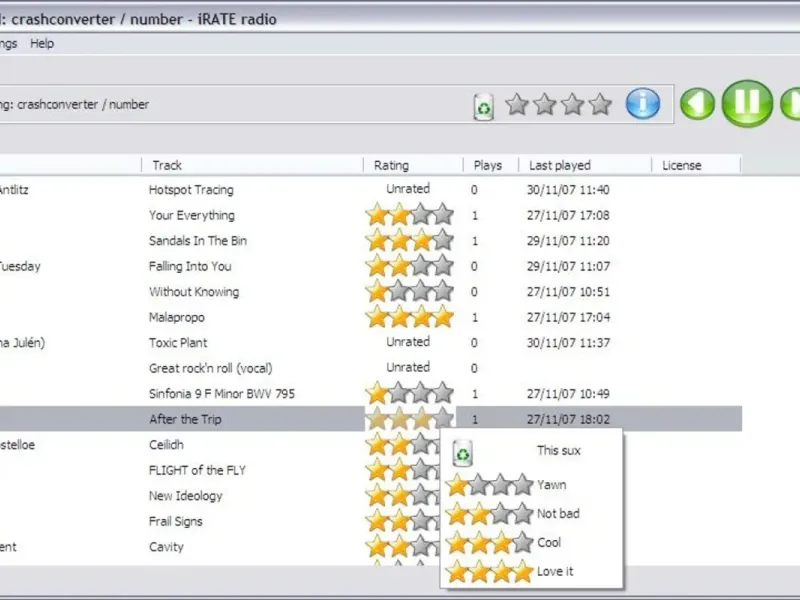Select the Ceilidh track
The height and width of the screenshot is (600, 800).
pos(166,445)
